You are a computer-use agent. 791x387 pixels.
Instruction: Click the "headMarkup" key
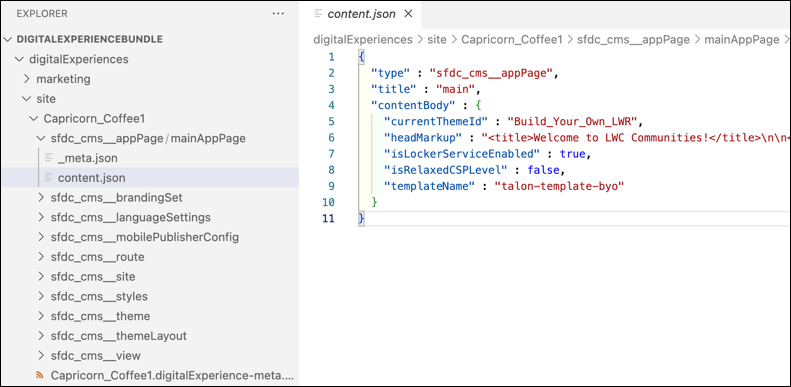tap(423, 138)
